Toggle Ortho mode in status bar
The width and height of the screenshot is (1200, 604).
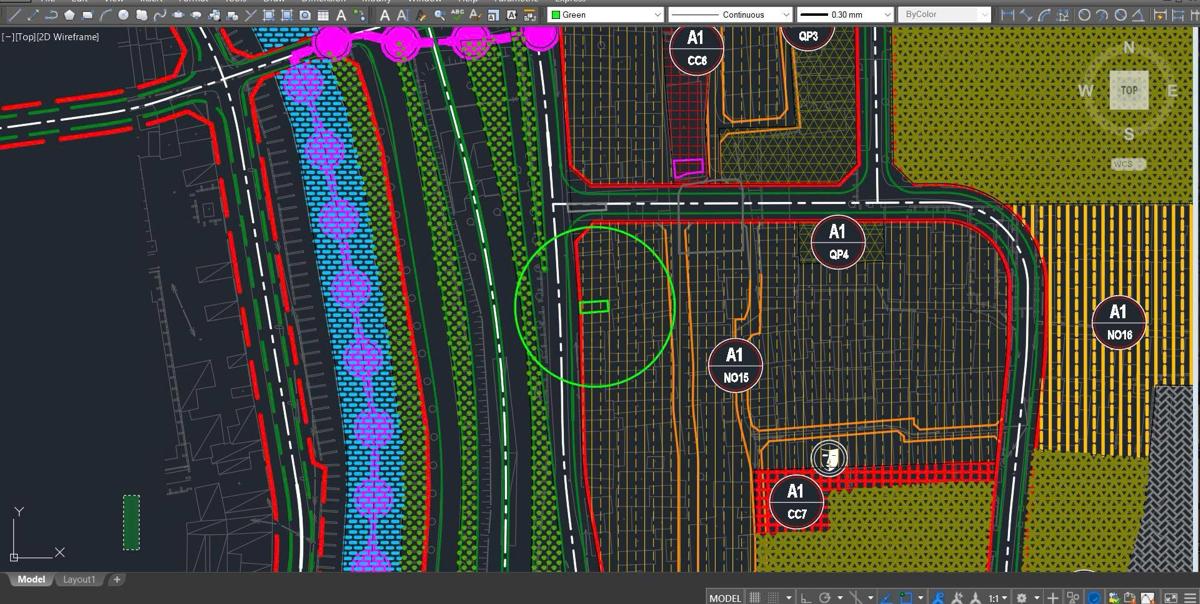click(x=807, y=597)
